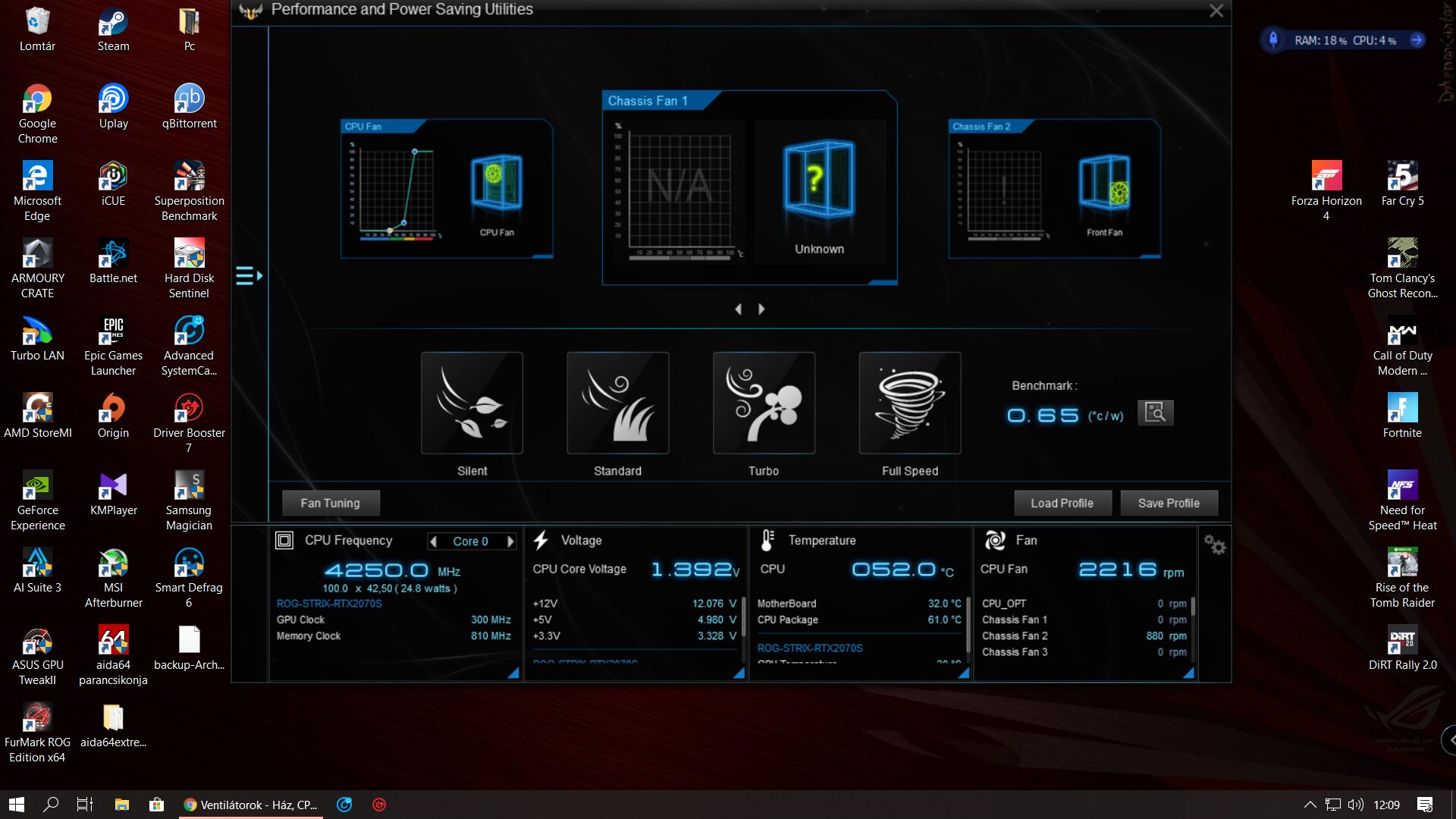Open Far Cry 5 desktop shortcut

pos(1402,184)
